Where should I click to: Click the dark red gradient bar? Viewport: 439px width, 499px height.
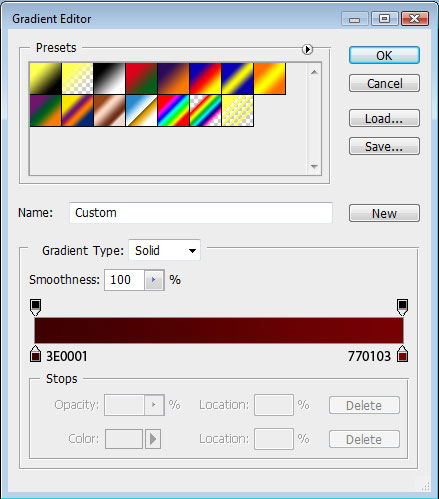[219, 330]
